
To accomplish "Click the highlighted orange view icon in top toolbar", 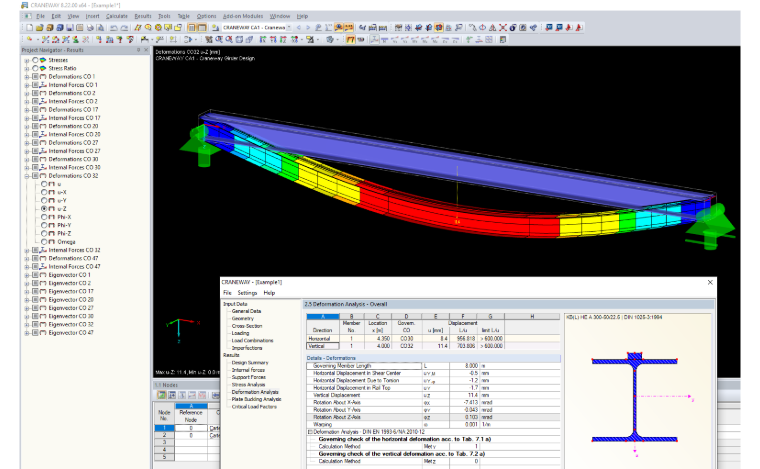I will coord(439,28).
